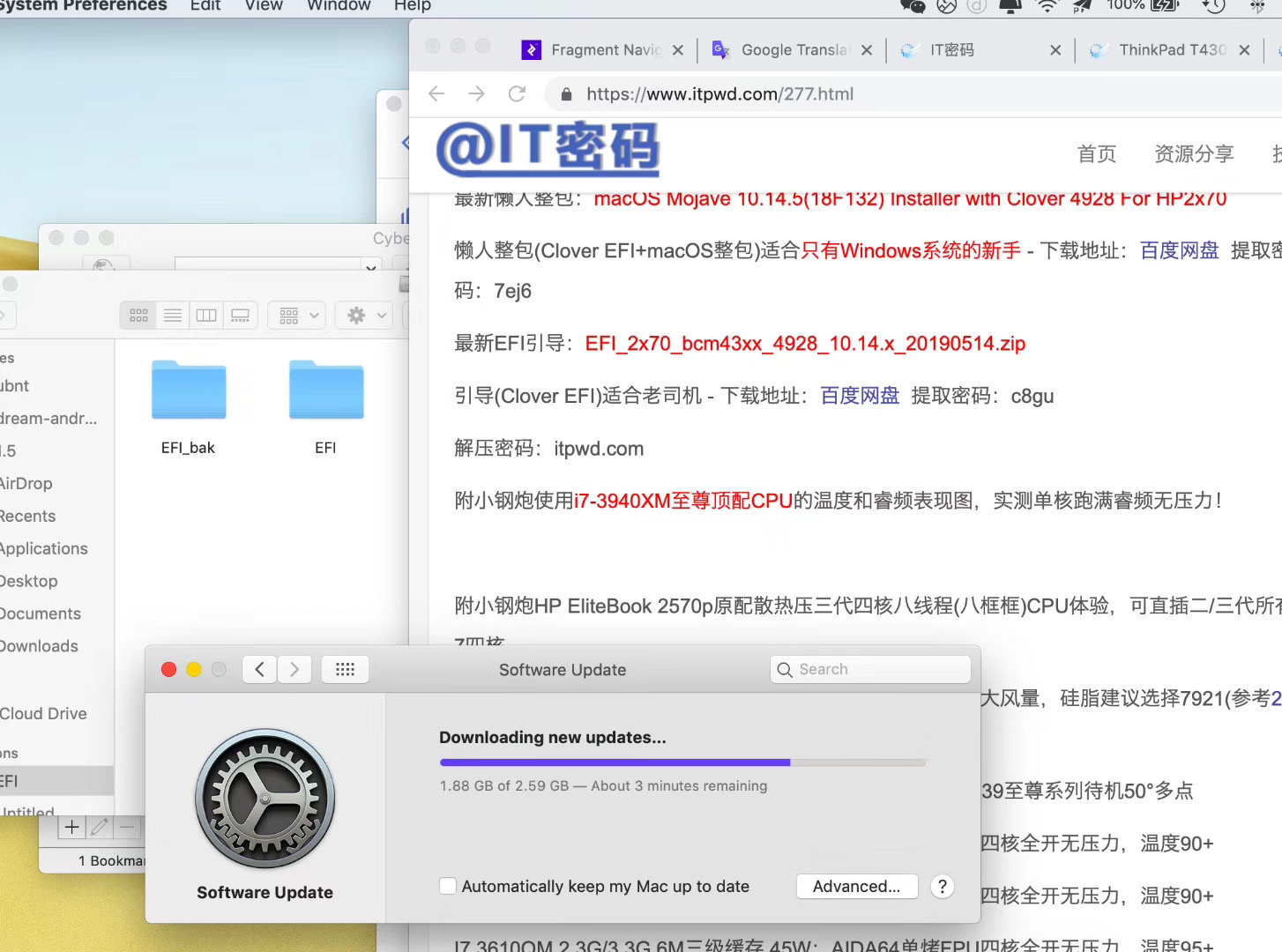
Task: Open the Wi-Fi menu bar icon
Action: 1047,5
